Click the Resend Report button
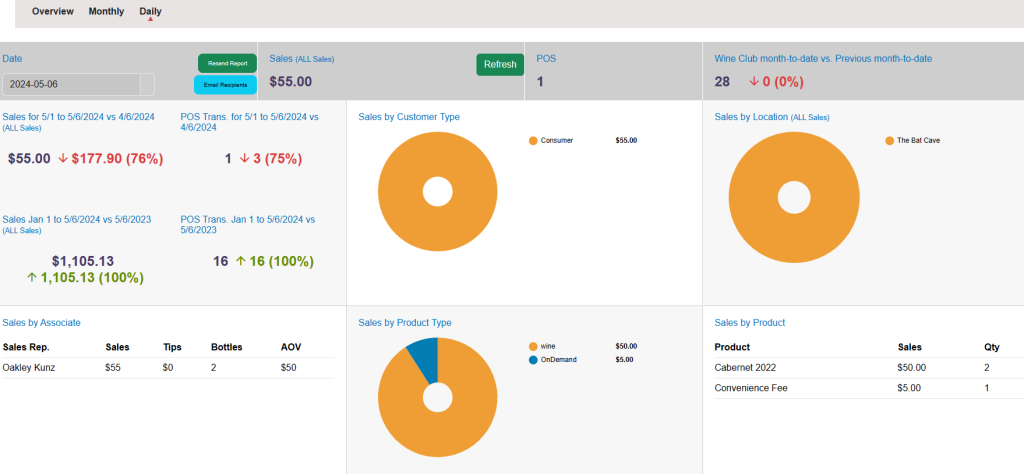 click(227, 63)
